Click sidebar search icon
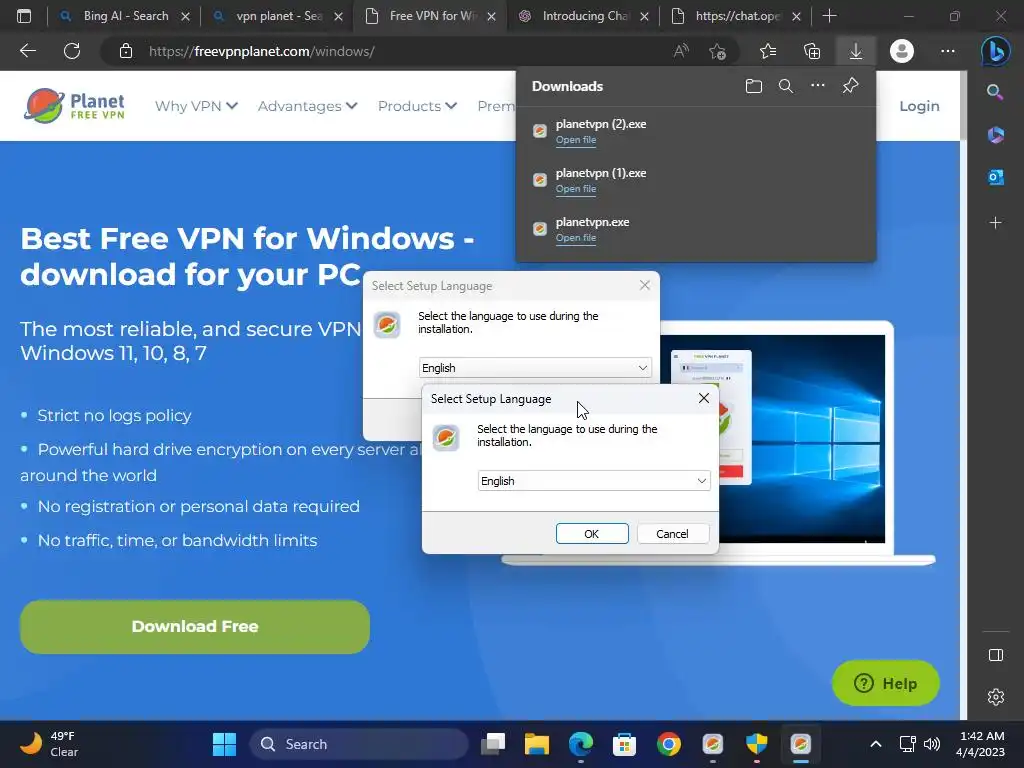The width and height of the screenshot is (1024, 768). pos(995,92)
